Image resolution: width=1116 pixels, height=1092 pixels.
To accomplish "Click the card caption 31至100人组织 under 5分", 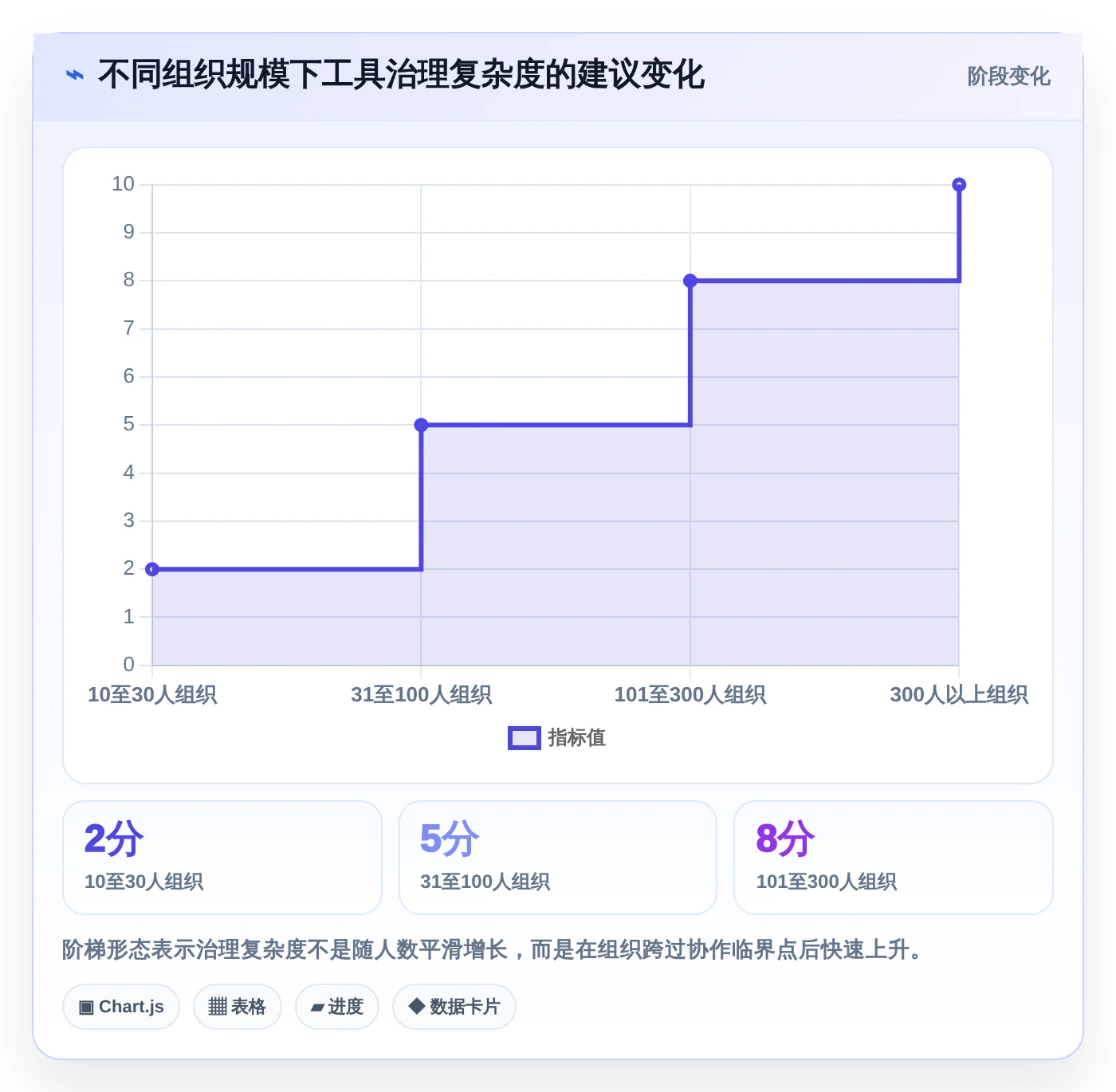I will 485,882.
